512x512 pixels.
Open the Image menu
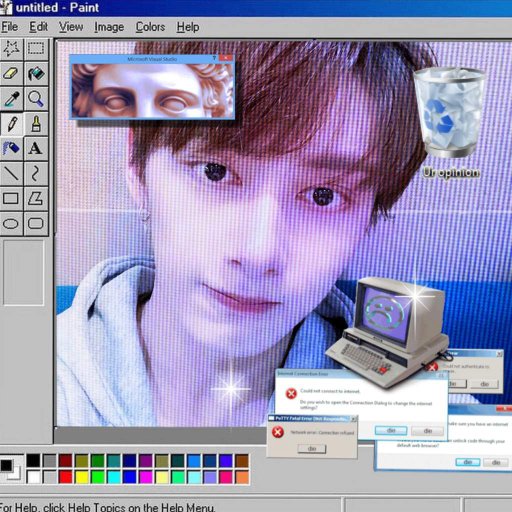(109, 27)
